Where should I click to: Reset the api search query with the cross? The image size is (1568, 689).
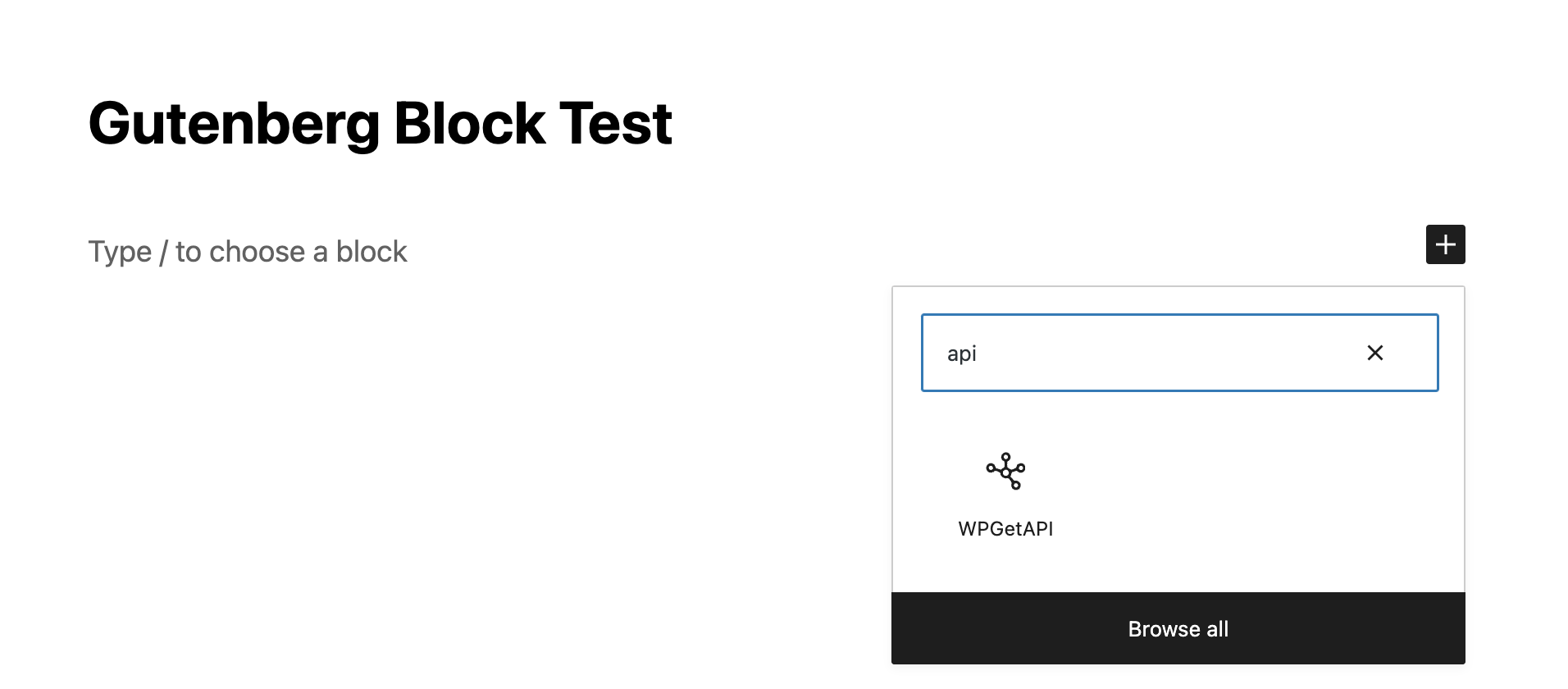click(x=1375, y=353)
